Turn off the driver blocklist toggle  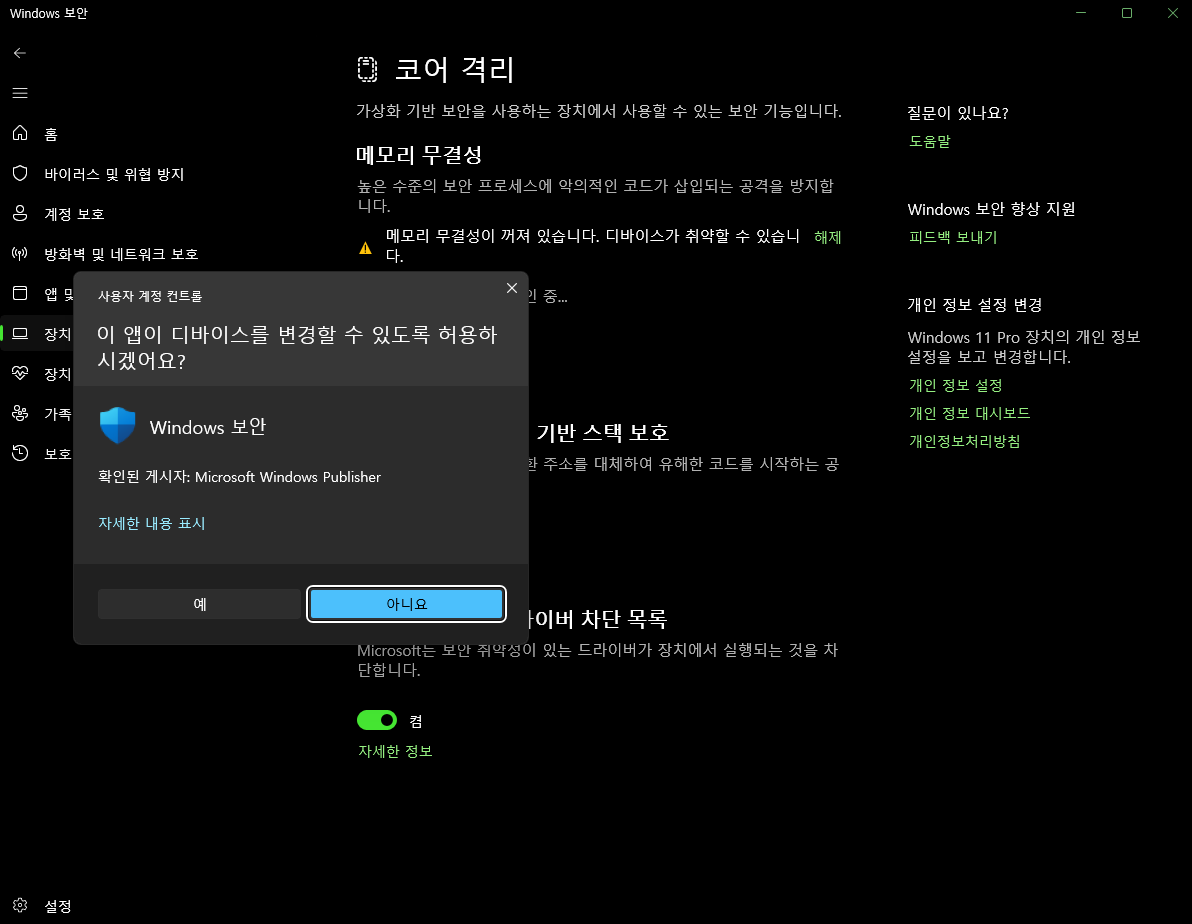coord(377,719)
